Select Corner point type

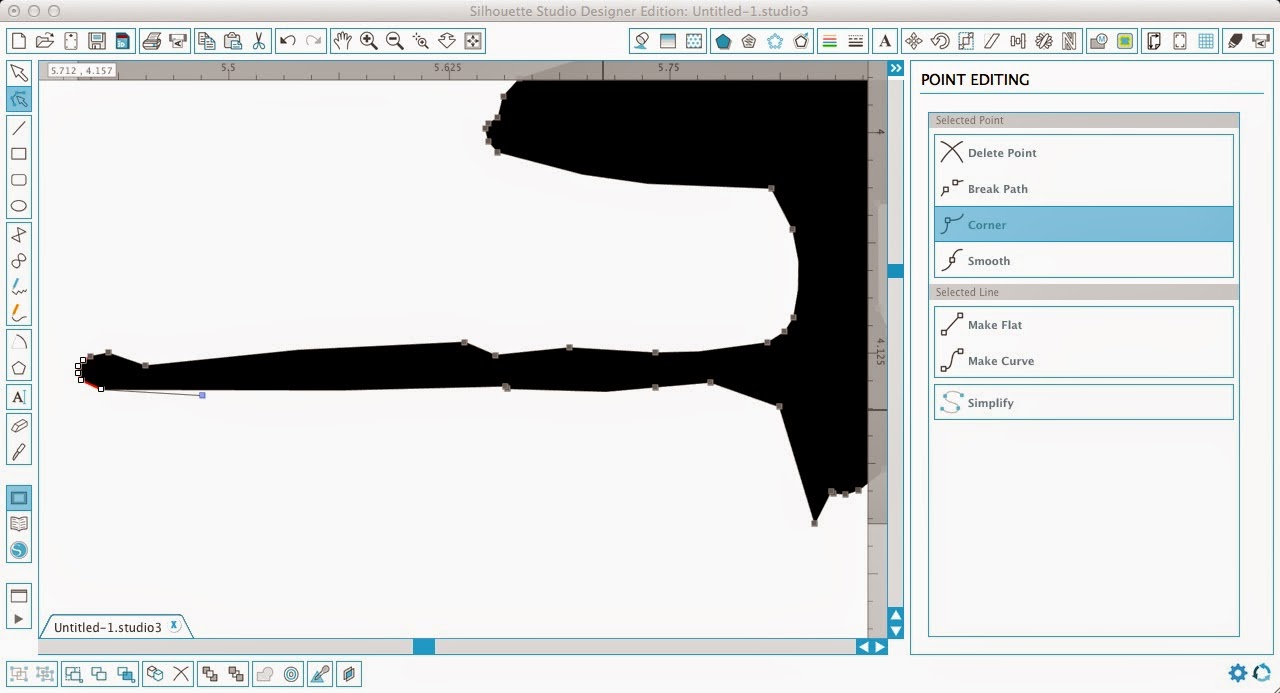[1083, 224]
